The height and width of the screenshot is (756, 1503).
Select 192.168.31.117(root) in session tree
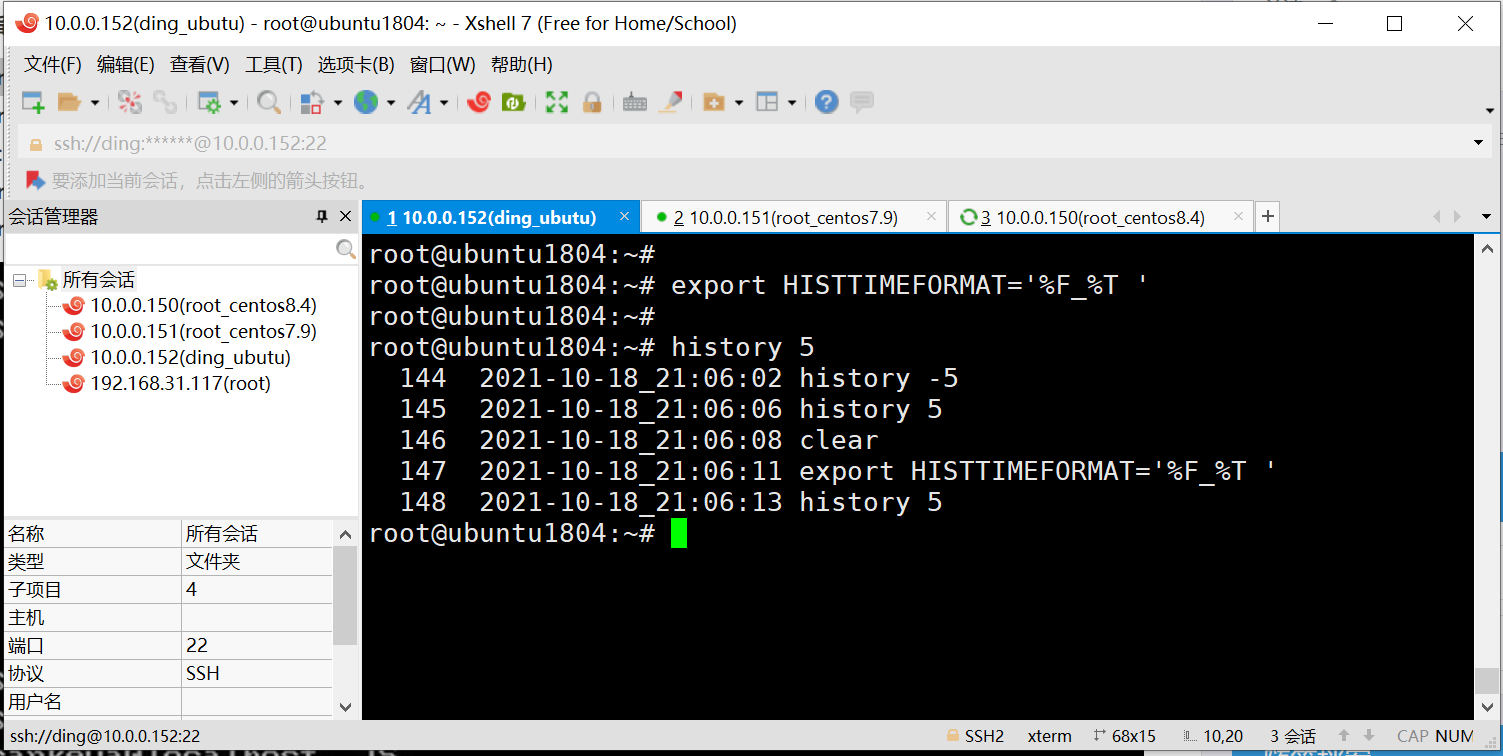pyautogui.click(x=180, y=383)
